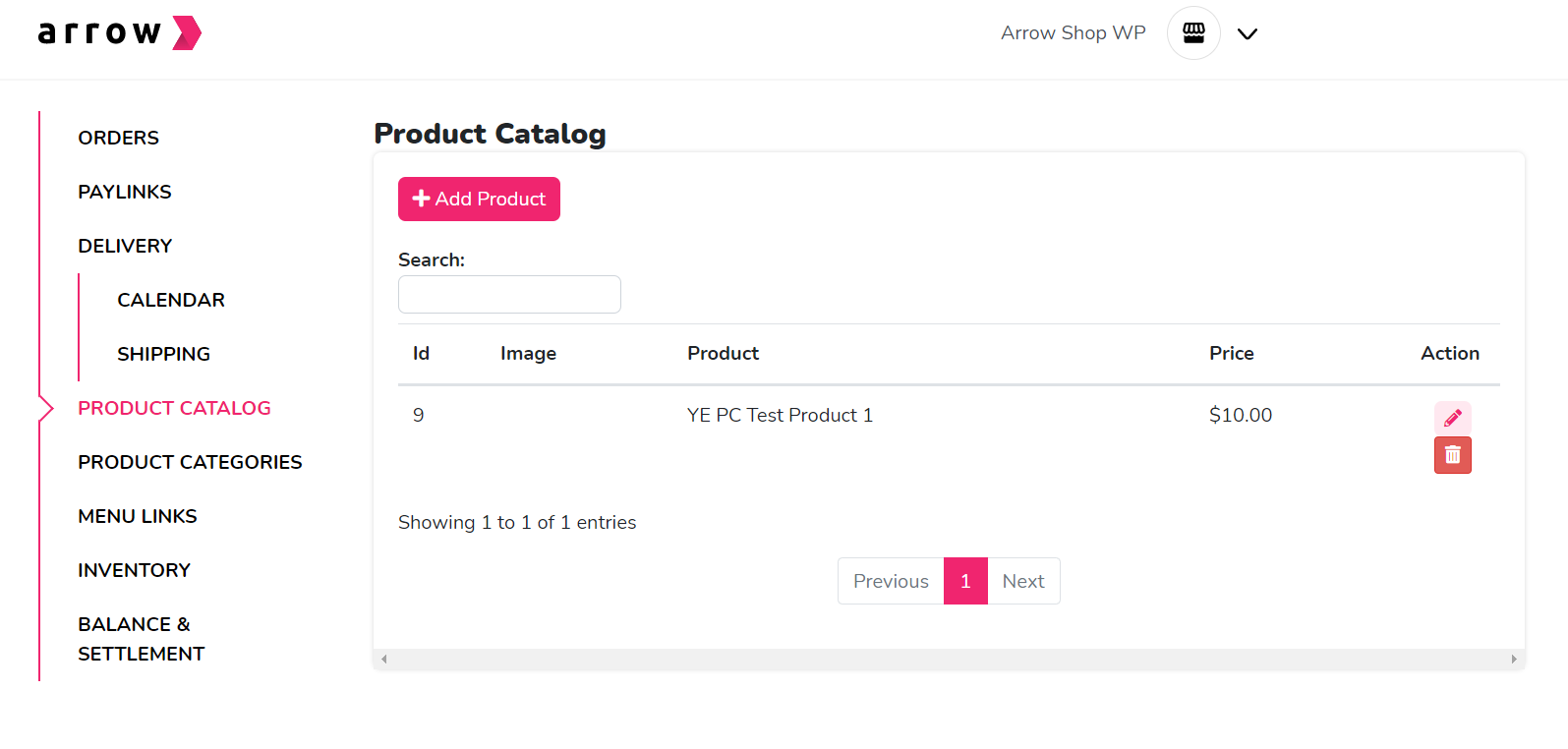Click the horizontal scrollbar right arrow
The width and height of the screenshot is (1568, 749).
pyautogui.click(x=1514, y=660)
